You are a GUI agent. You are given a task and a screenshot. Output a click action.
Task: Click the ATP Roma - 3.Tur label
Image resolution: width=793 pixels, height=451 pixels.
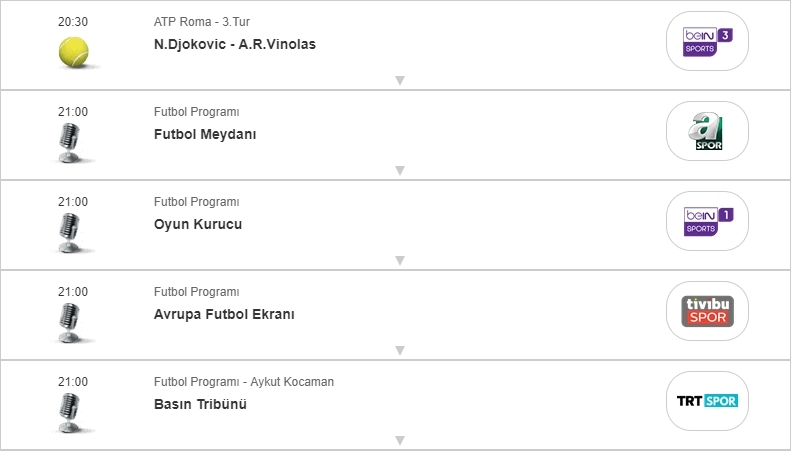(x=202, y=22)
